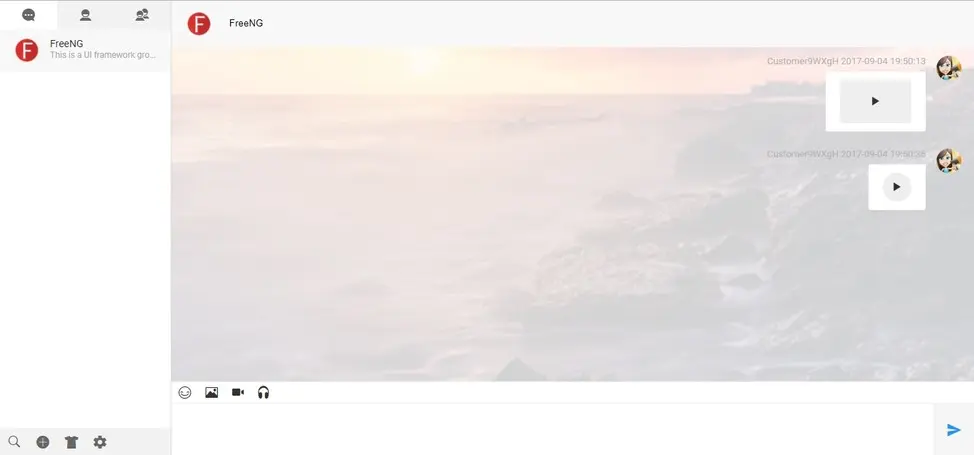Click first message sender avatar

point(949,67)
